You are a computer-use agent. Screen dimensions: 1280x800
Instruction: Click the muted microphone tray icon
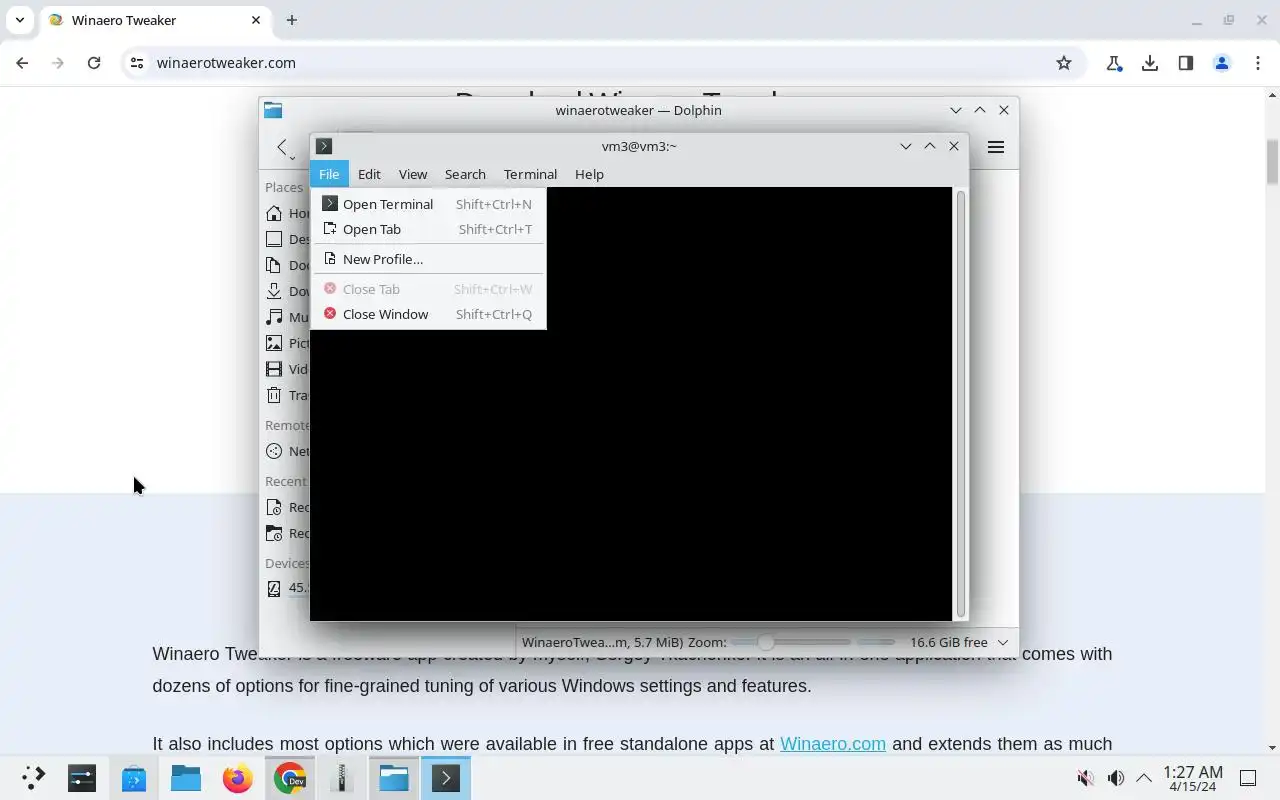(1085, 778)
